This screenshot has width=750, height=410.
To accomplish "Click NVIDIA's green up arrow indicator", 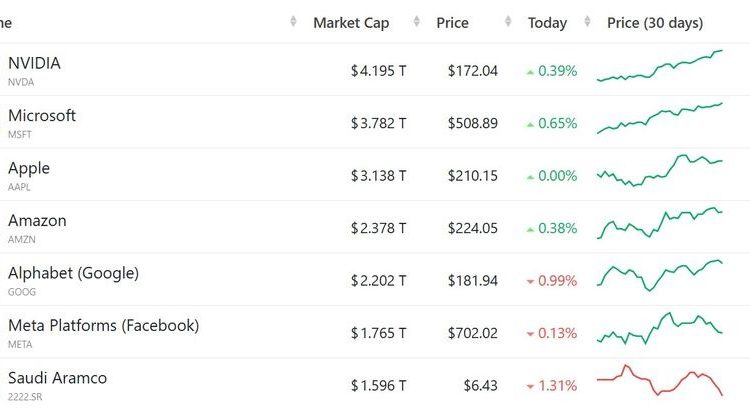I will click(530, 72).
